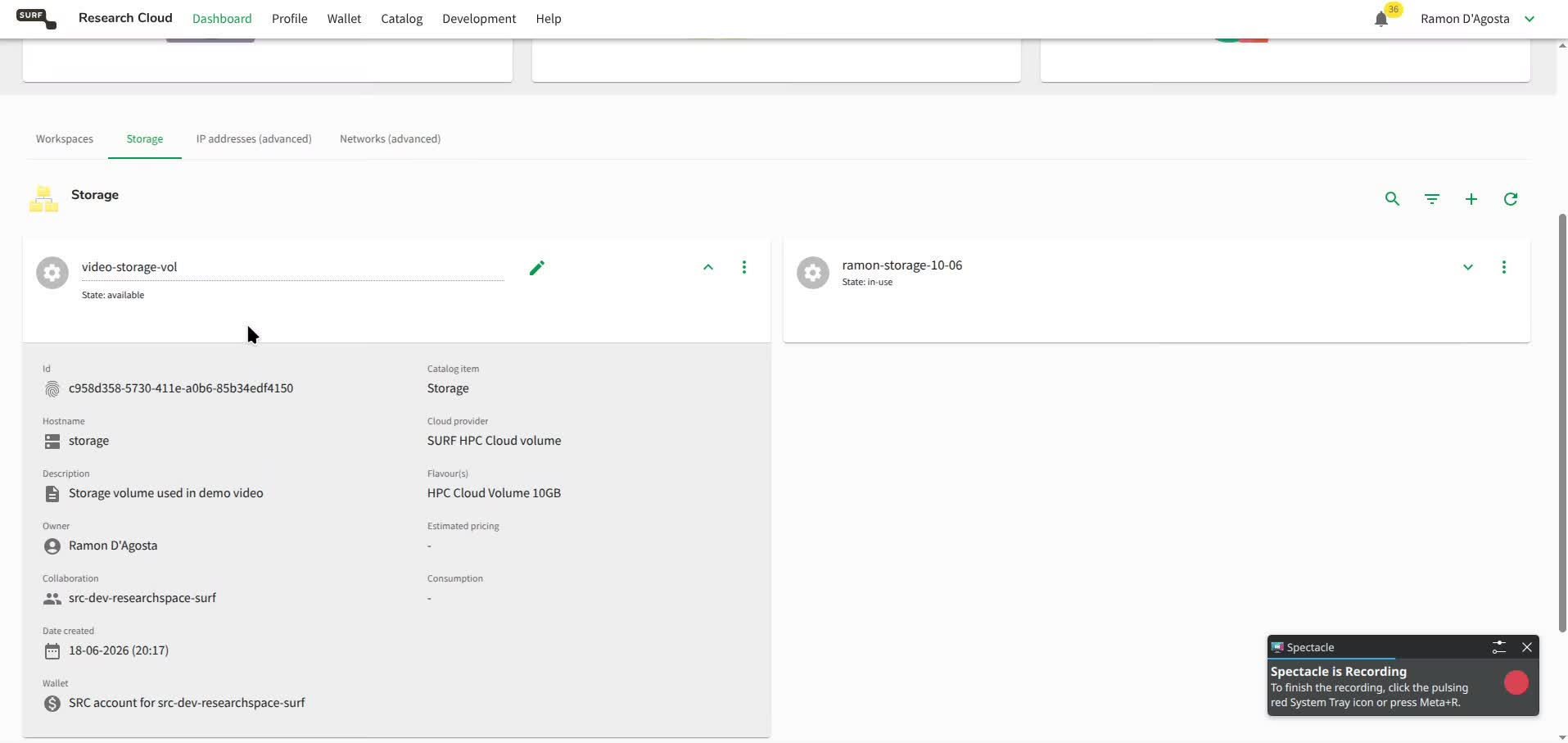The image size is (1568, 743).
Task: Select the Storage tab
Action: 145,139
